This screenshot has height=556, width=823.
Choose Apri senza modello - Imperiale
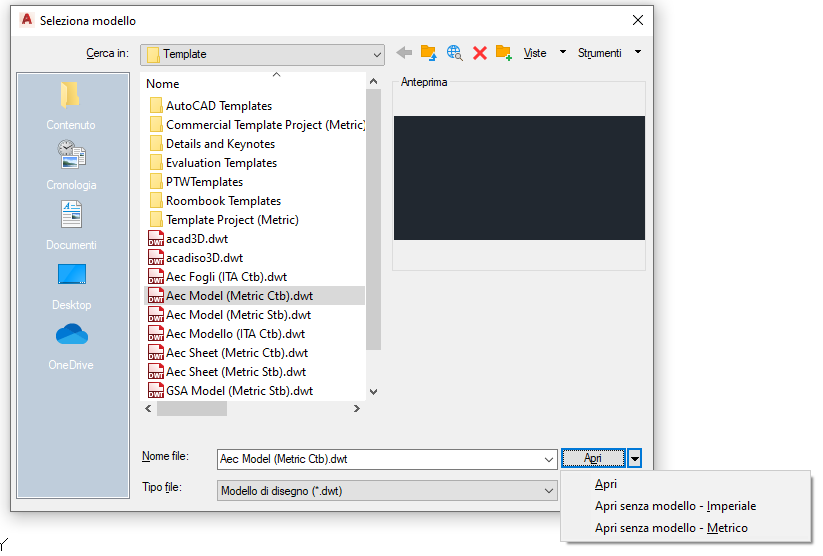coord(685,506)
